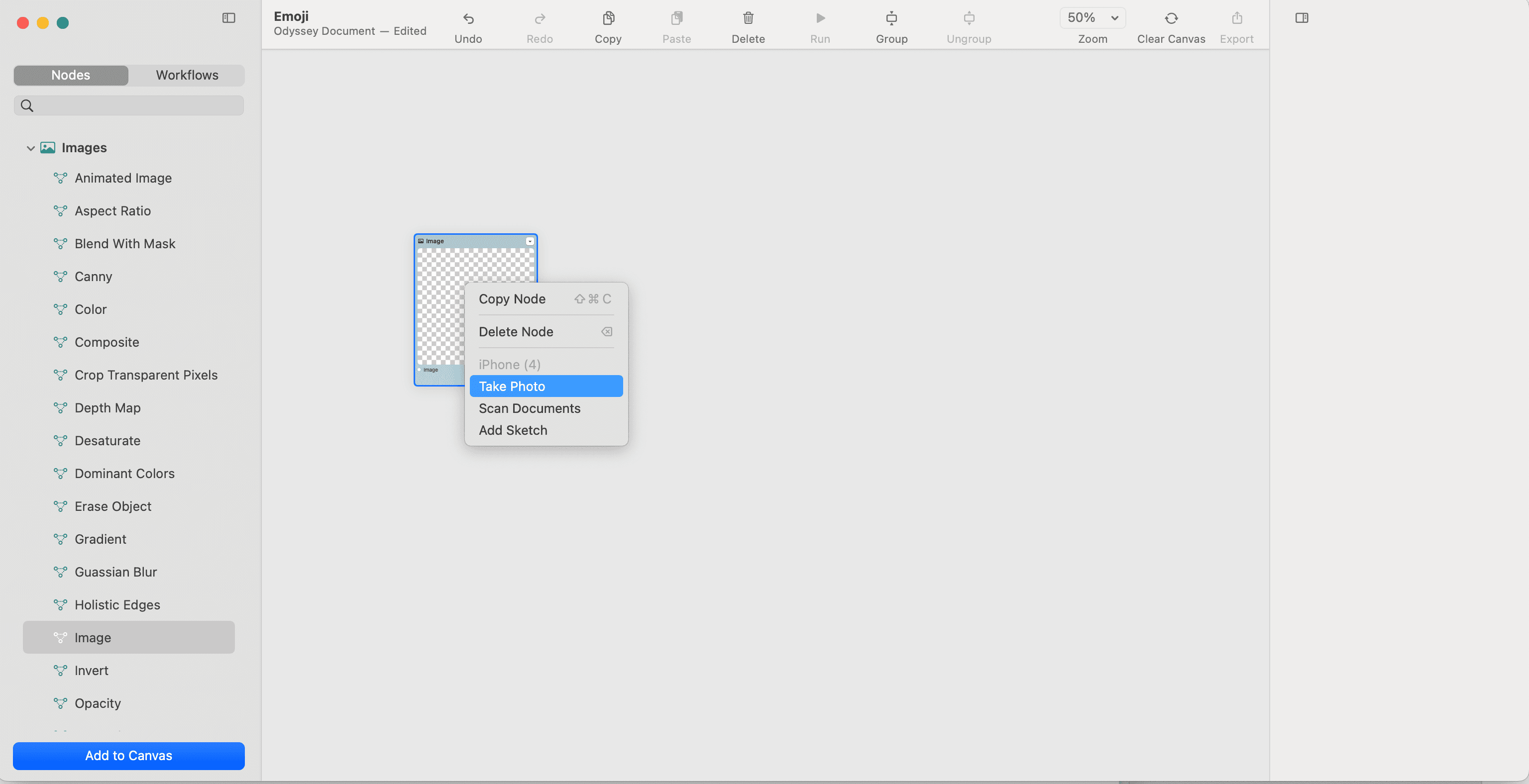The width and height of the screenshot is (1529, 784).
Task: Click the Redo icon in toolbar
Action: [539, 18]
